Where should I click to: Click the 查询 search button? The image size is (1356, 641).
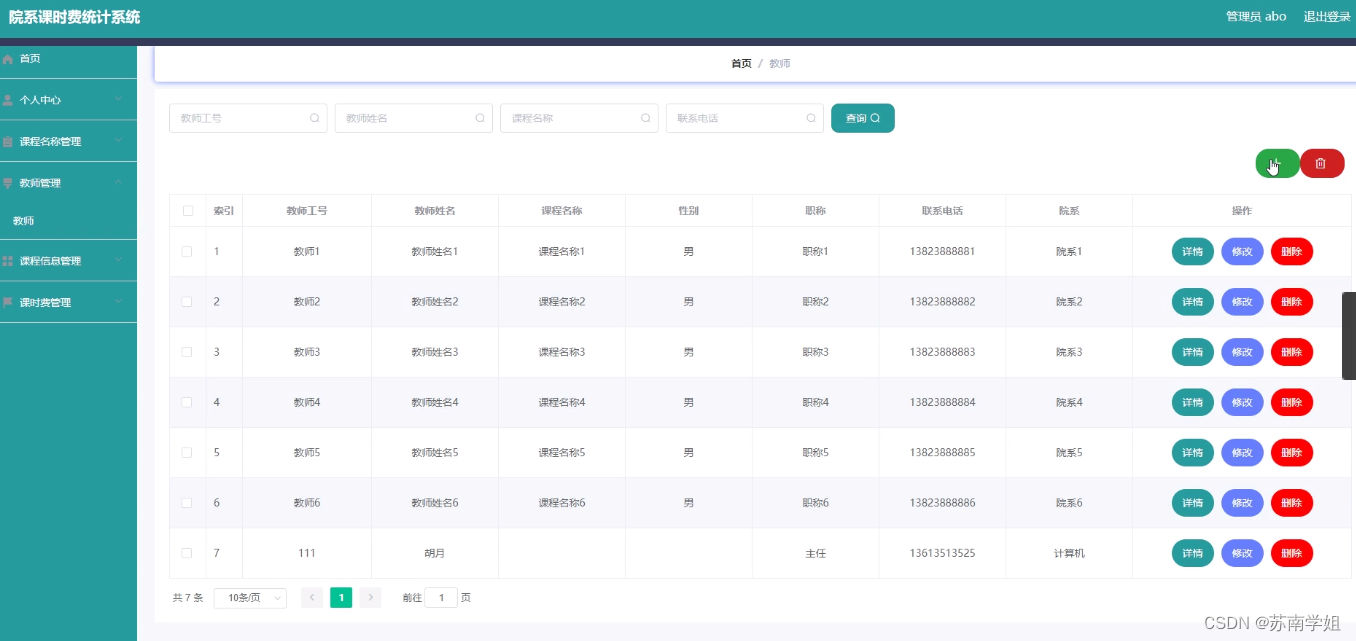pyautogui.click(x=862, y=117)
